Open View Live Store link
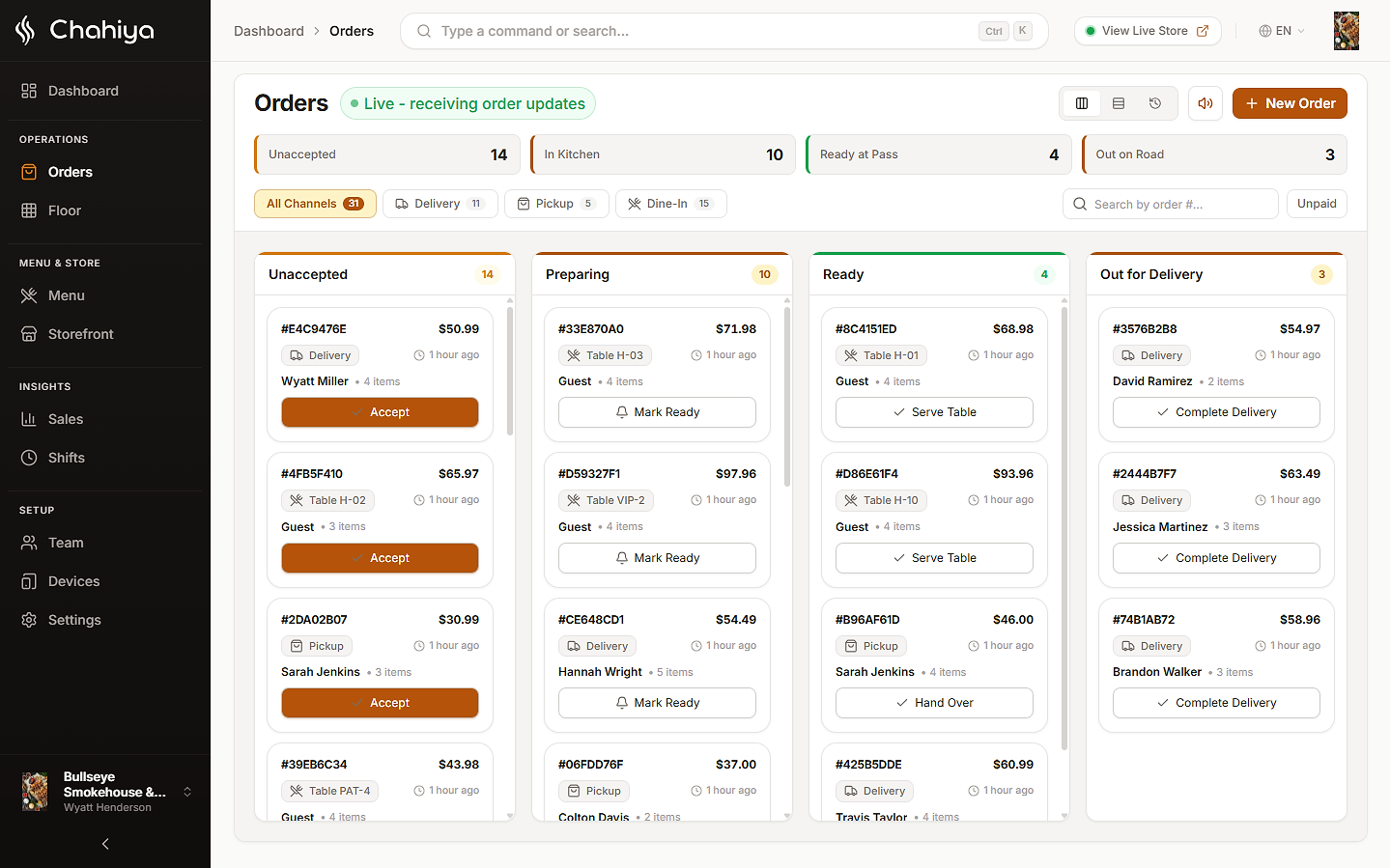The height and width of the screenshot is (868, 1390). 1148,31
